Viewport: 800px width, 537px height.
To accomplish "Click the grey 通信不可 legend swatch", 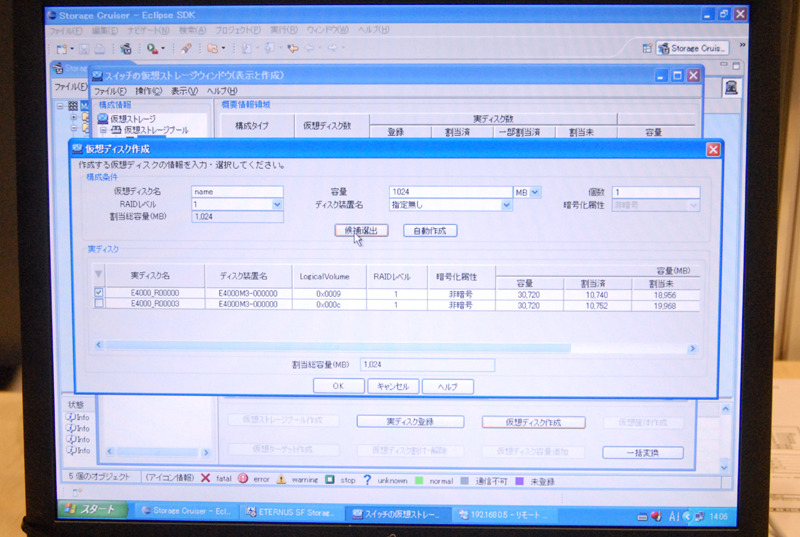I will 464,480.
